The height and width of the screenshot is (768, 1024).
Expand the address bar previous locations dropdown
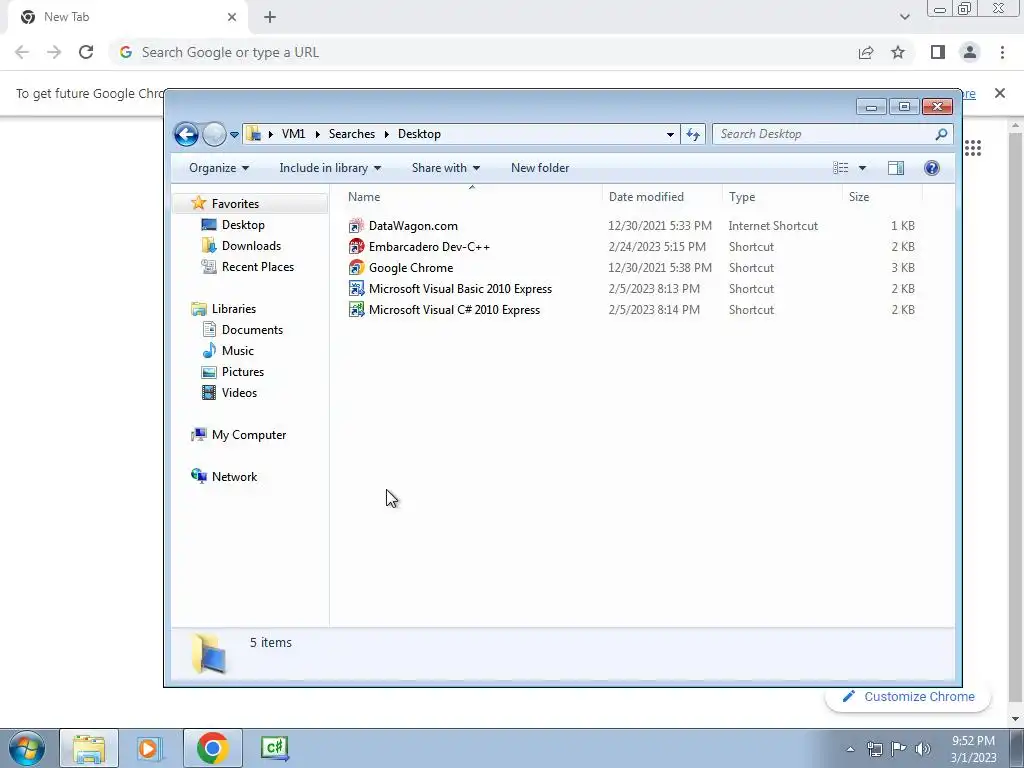click(x=670, y=135)
